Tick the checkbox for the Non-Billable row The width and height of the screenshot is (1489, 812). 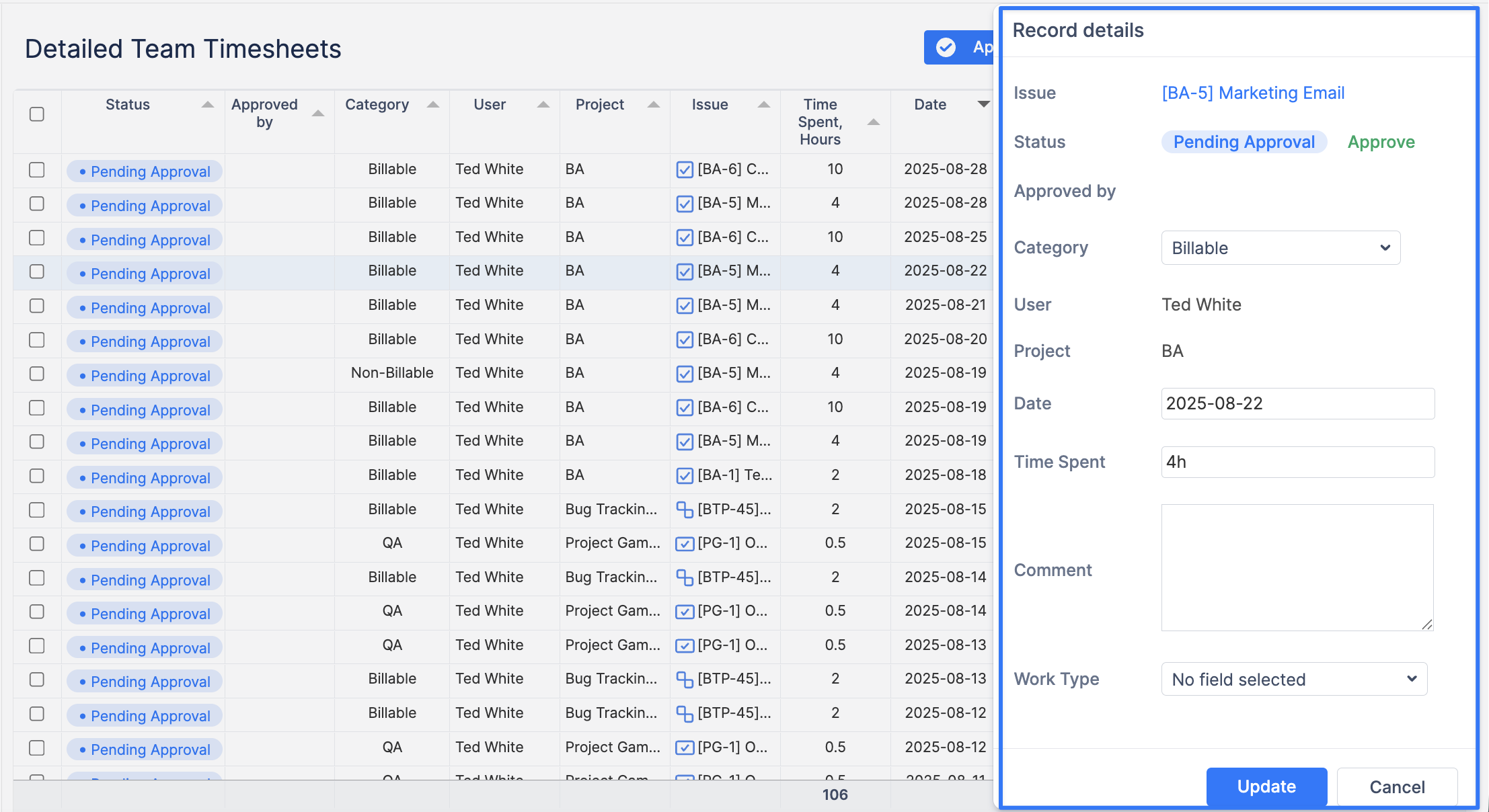click(x=37, y=374)
